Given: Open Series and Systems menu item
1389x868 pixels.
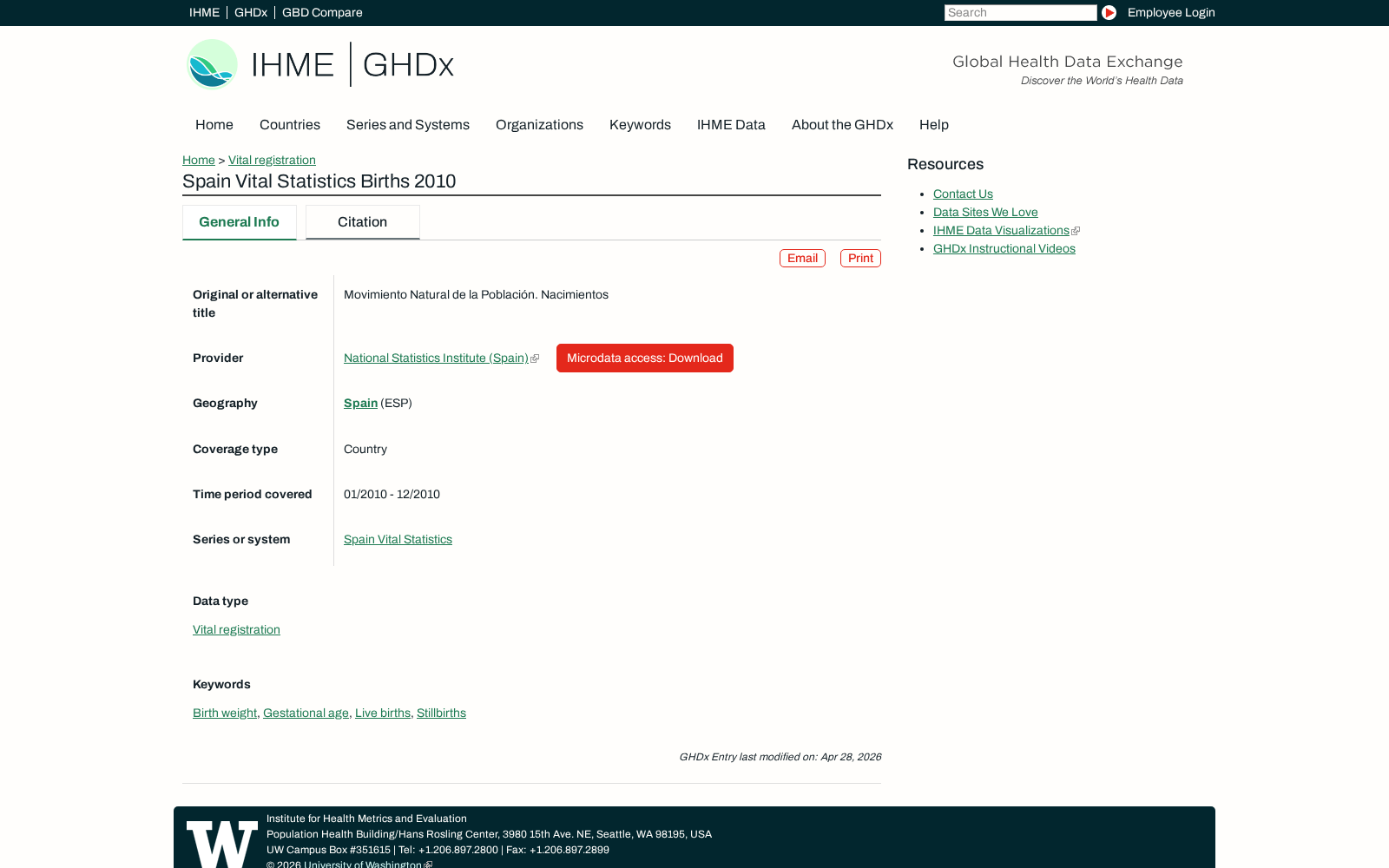Looking at the screenshot, I should coord(408,125).
